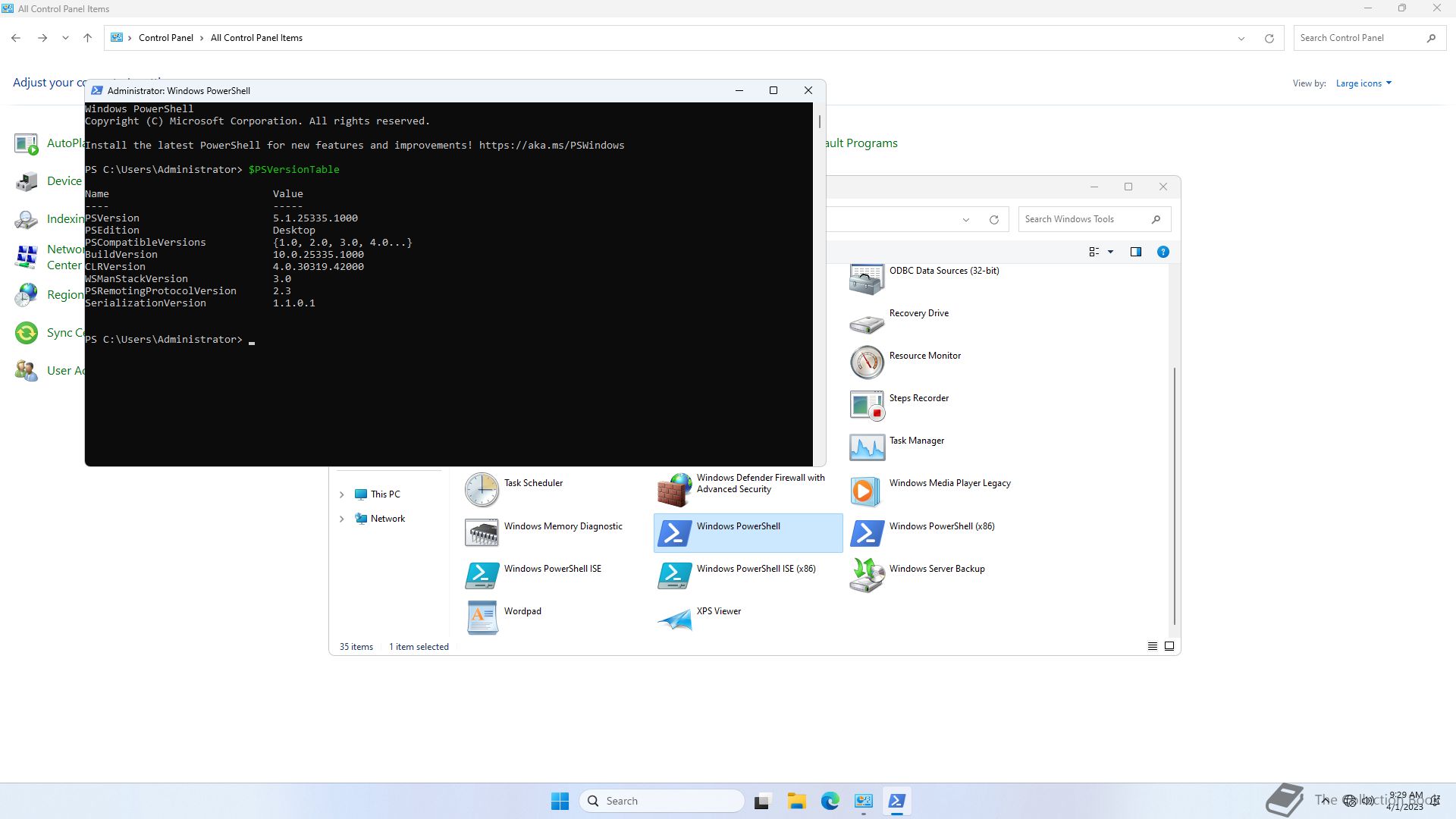
Task: Open the Steps Recorder icon
Action: tap(867, 405)
